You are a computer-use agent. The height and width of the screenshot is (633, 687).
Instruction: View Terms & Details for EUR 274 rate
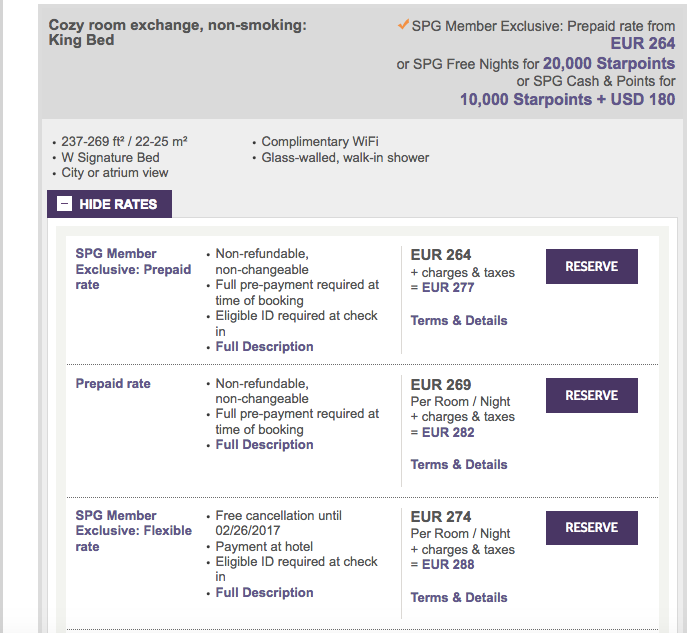pos(459,598)
